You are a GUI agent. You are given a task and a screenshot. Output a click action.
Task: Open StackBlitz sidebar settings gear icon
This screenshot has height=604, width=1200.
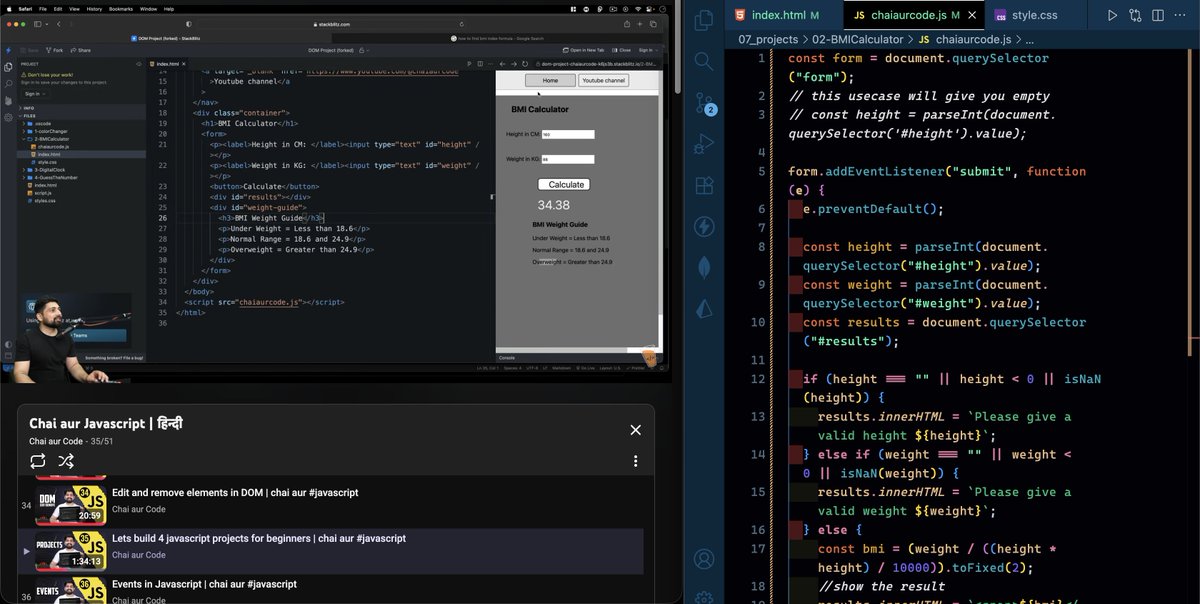coord(8,116)
